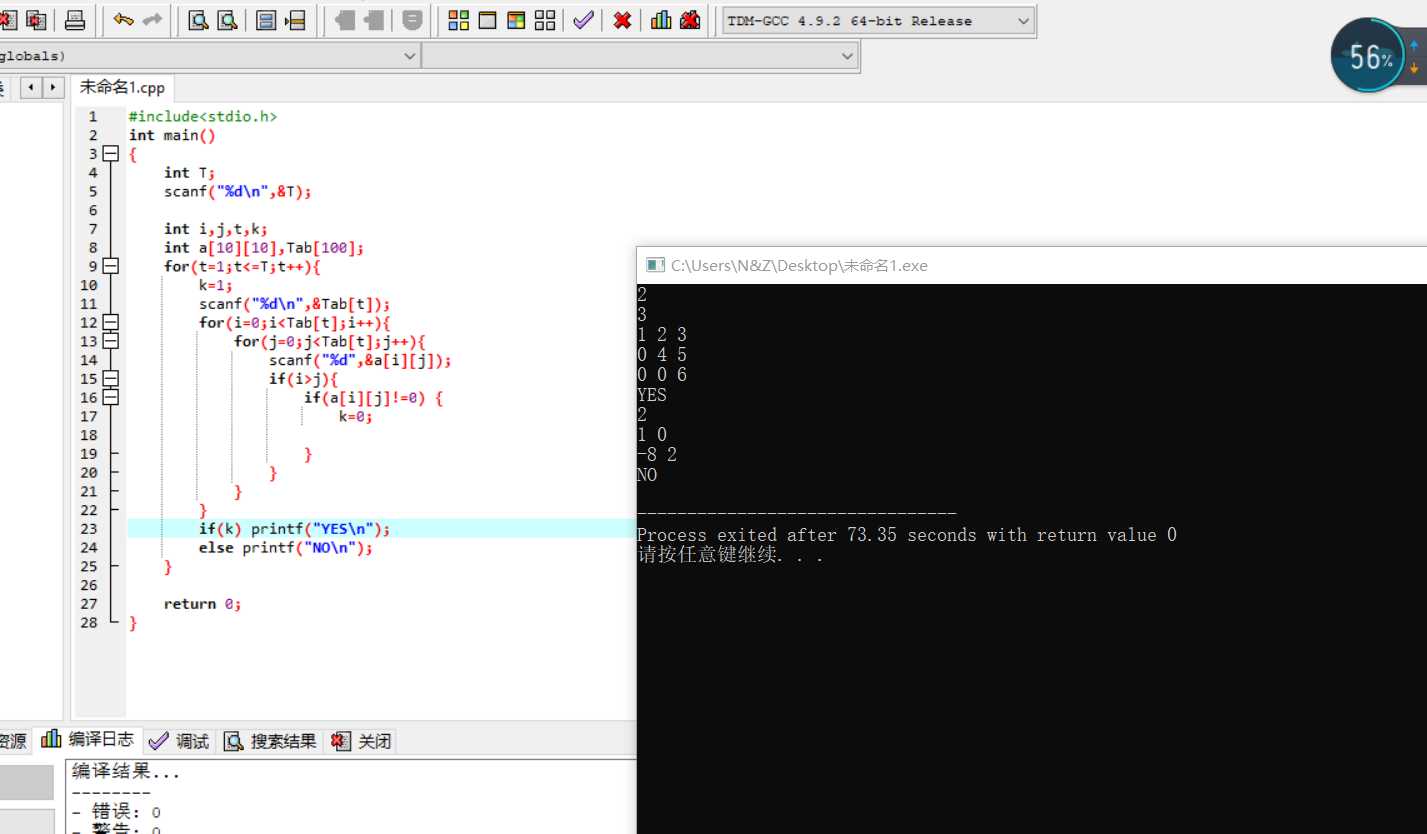Image resolution: width=1427 pixels, height=834 pixels.
Task: Click the Print toolbar icon
Action: coord(75,20)
